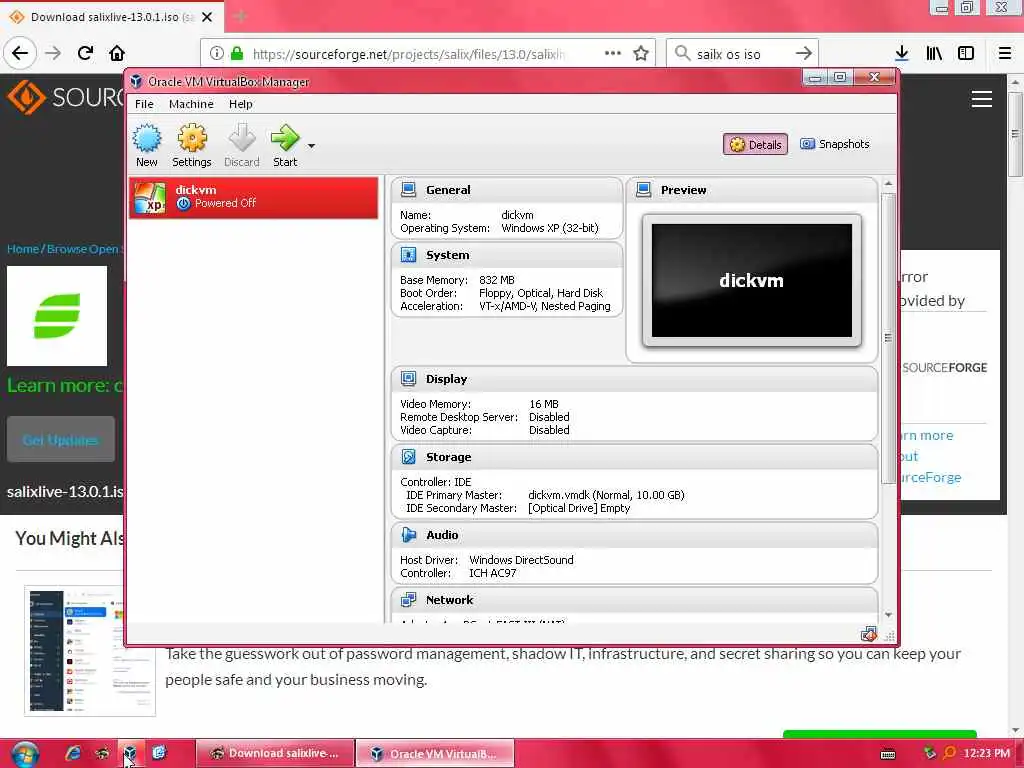
Task: Click the sourceforge URL address bar
Action: (408, 54)
